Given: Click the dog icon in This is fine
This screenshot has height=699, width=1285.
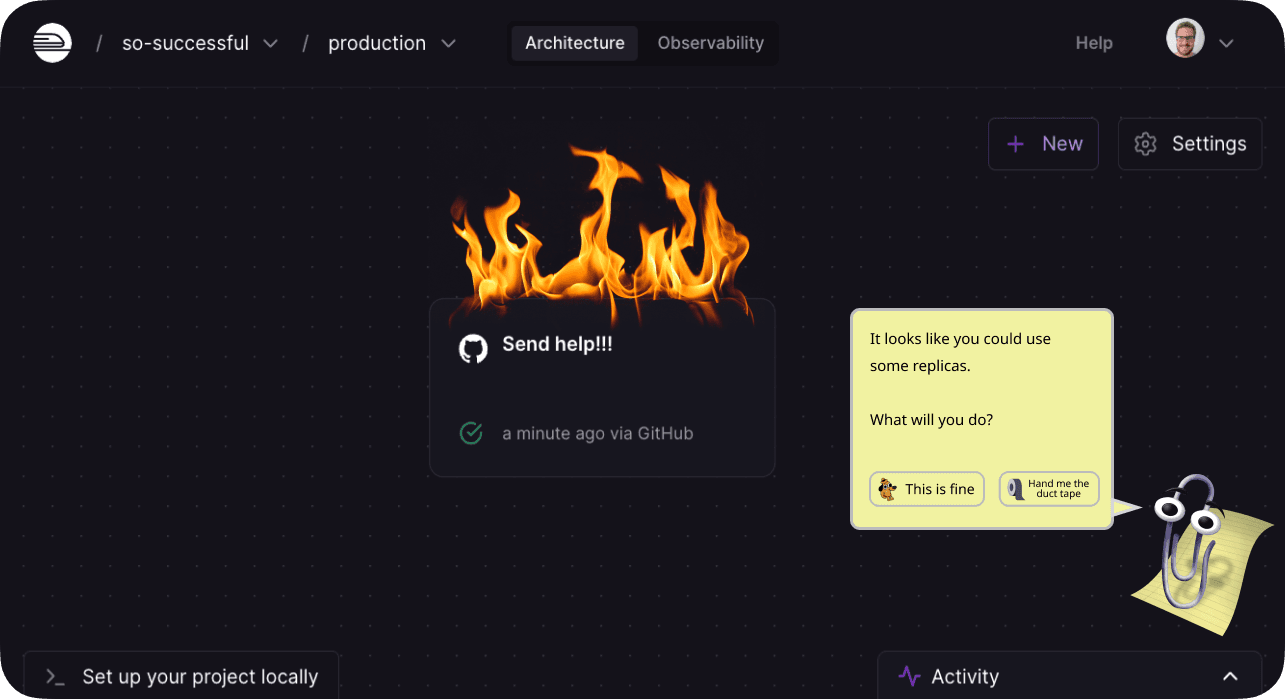Looking at the screenshot, I should click(887, 489).
